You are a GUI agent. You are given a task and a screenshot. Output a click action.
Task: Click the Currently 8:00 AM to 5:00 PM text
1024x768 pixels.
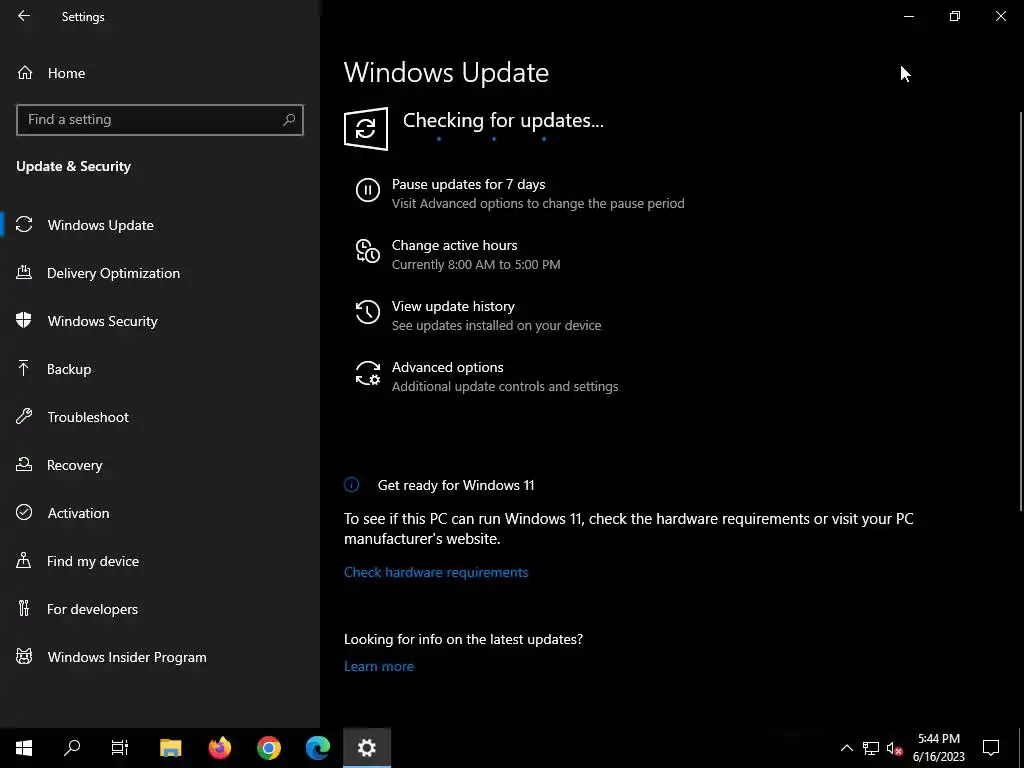point(476,264)
